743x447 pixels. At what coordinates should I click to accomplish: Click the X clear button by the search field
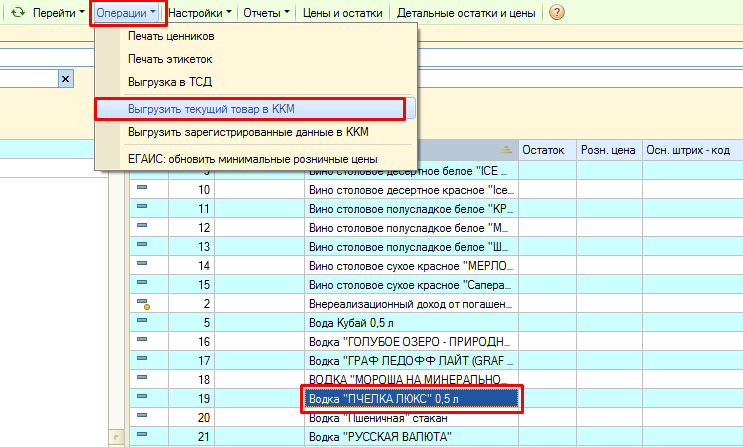(x=66, y=79)
